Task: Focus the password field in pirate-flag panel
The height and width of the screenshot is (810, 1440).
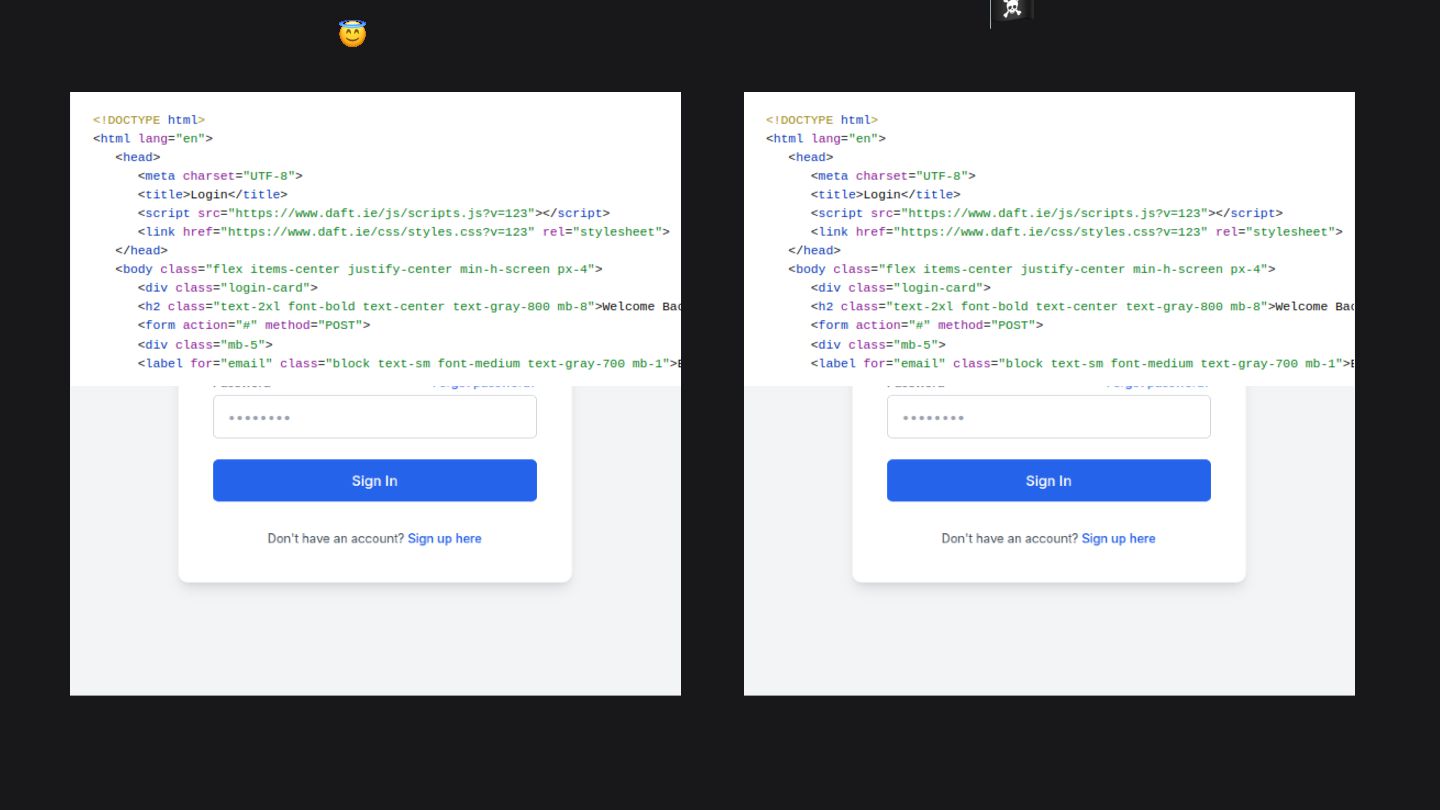Action: [x=1049, y=417]
